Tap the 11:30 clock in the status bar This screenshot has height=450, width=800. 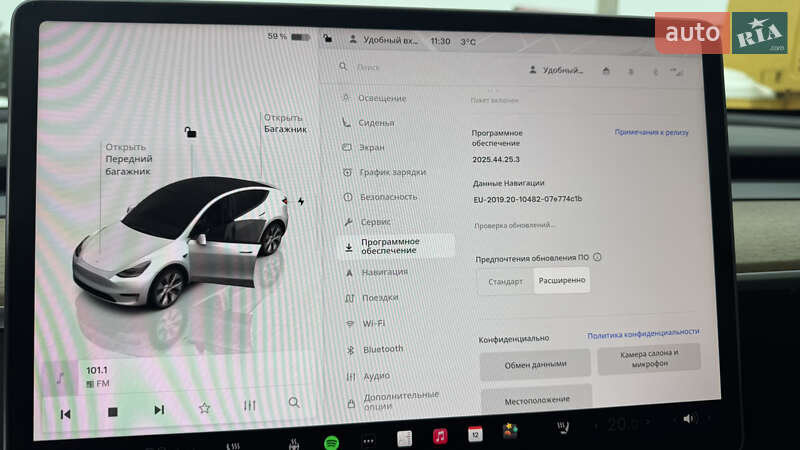pos(440,41)
